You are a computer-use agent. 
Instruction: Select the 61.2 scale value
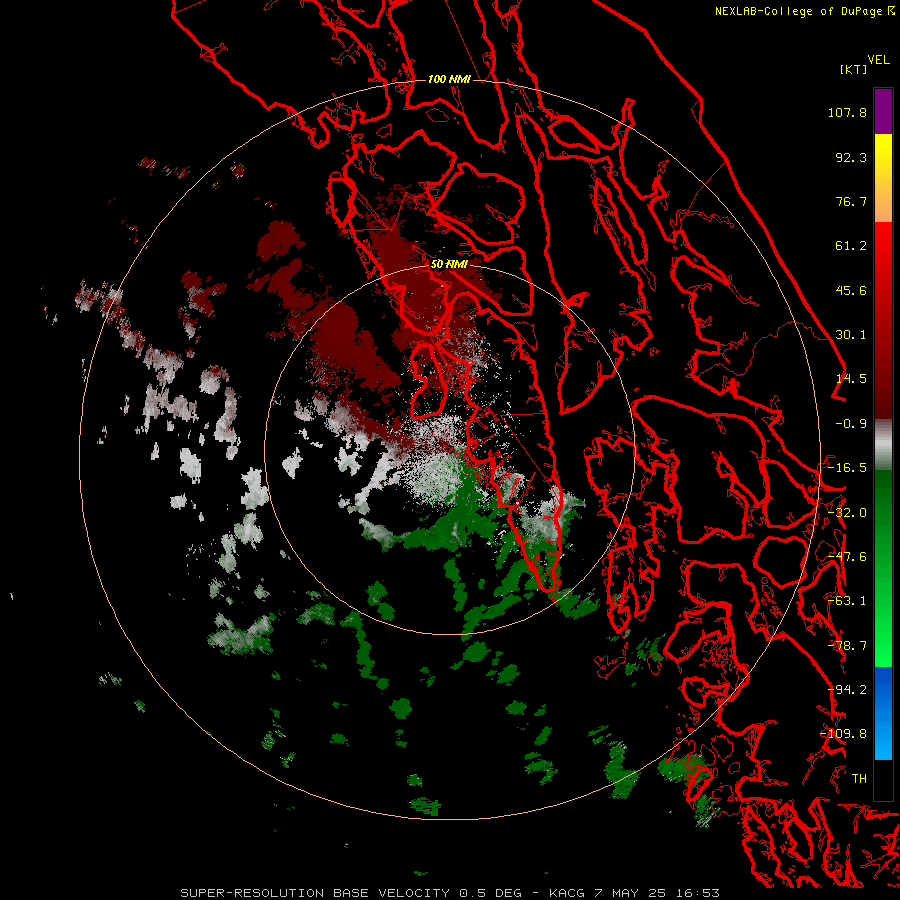click(851, 246)
